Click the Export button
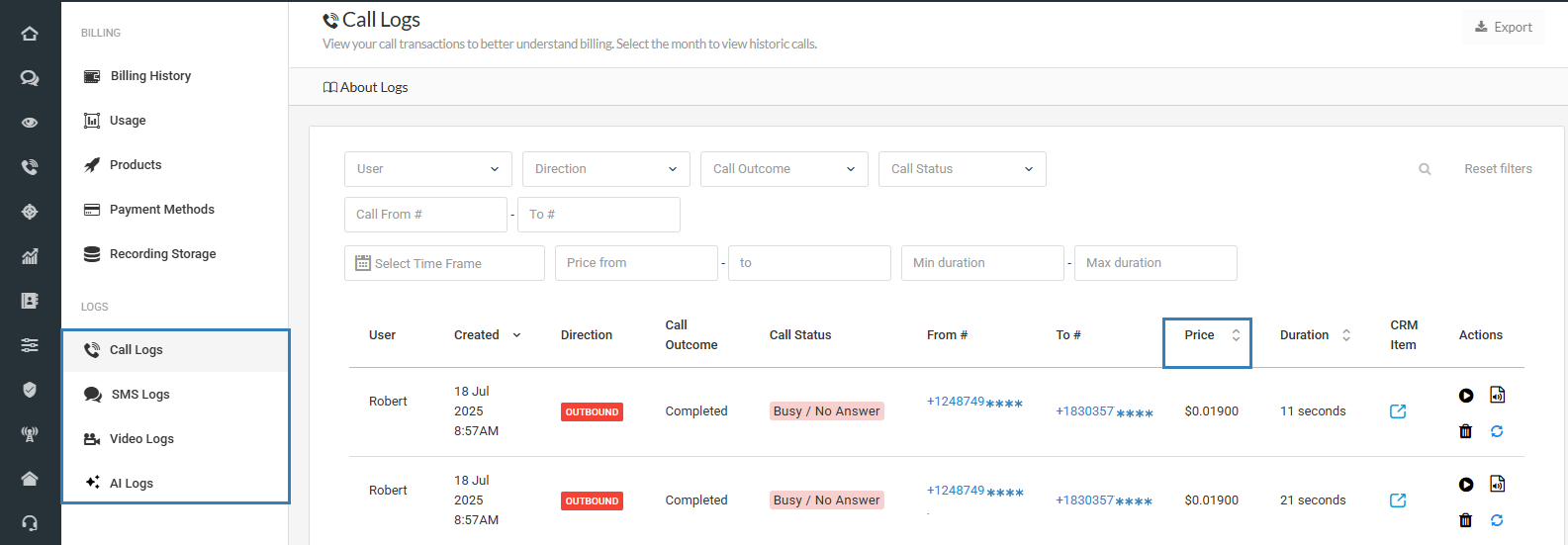1568x545 pixels. coord(1503,28)
